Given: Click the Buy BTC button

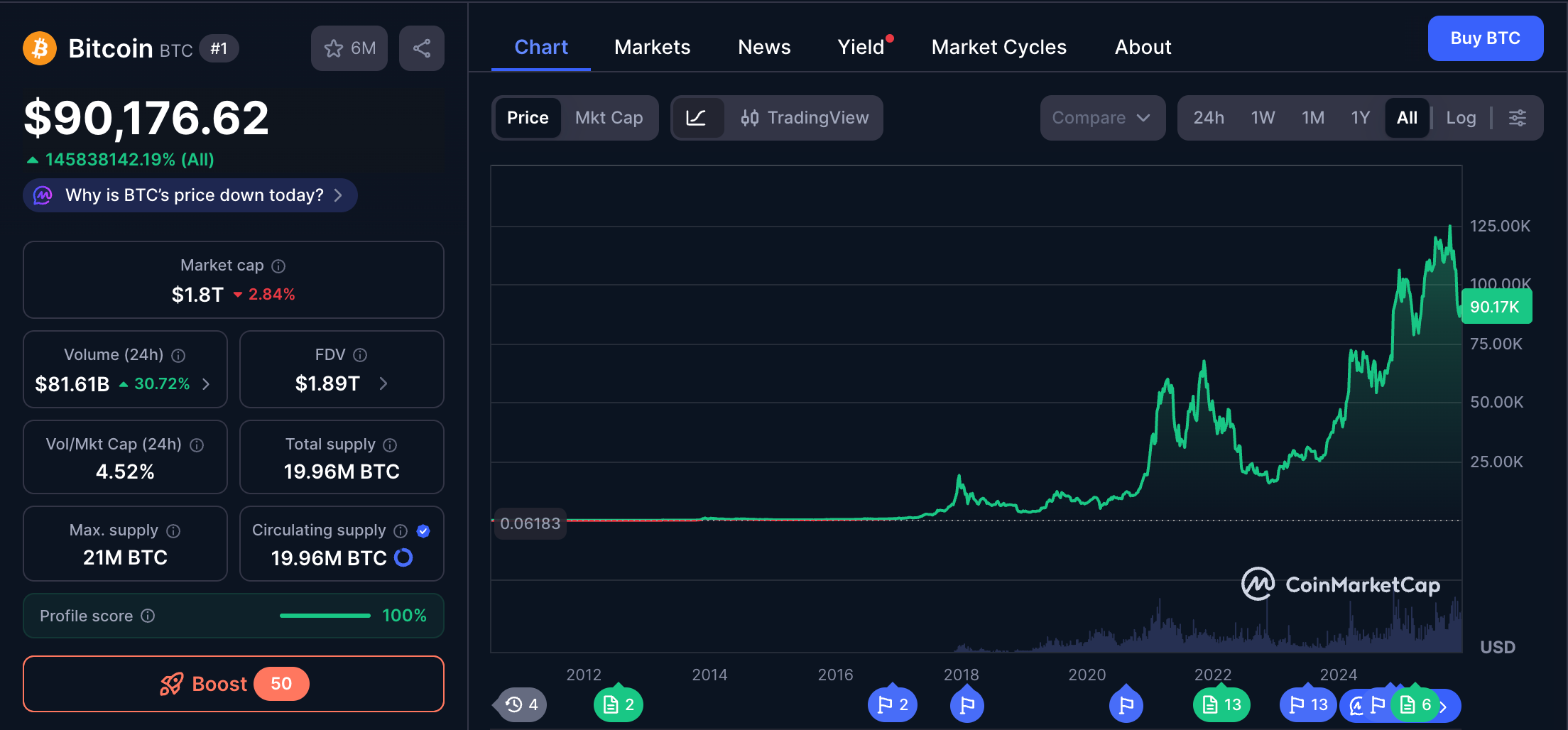Looking at the screenshot, I should [x=1485, y=38].
